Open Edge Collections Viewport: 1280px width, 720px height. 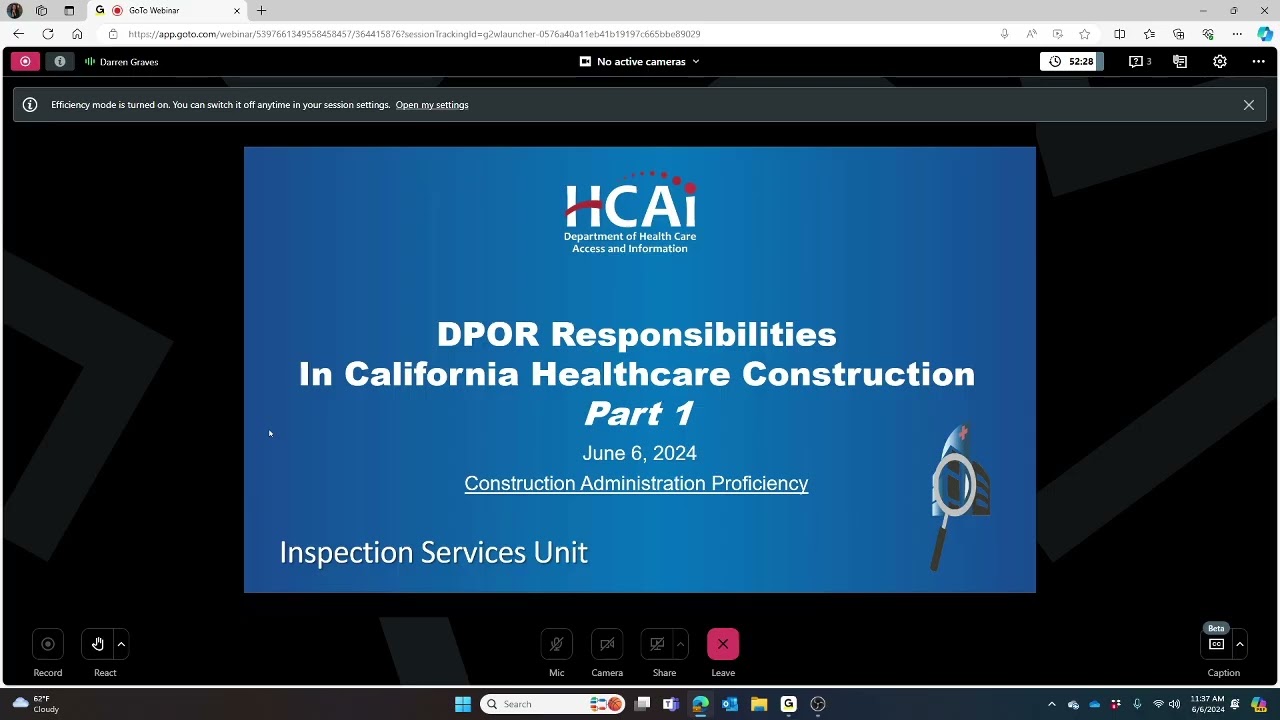click(x=1178, y=34)
